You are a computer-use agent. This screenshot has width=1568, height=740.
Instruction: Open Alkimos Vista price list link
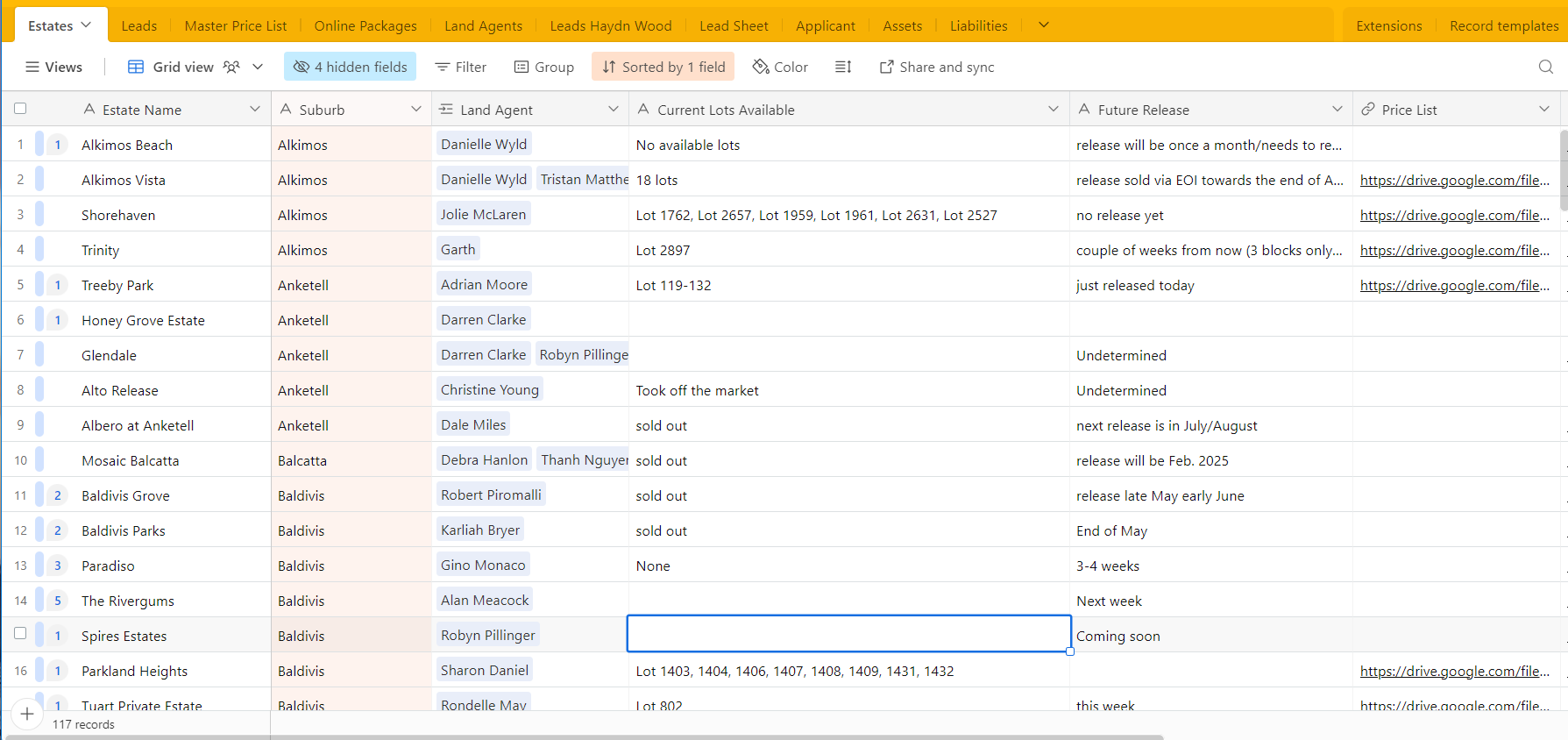[x=1454, y=180]
